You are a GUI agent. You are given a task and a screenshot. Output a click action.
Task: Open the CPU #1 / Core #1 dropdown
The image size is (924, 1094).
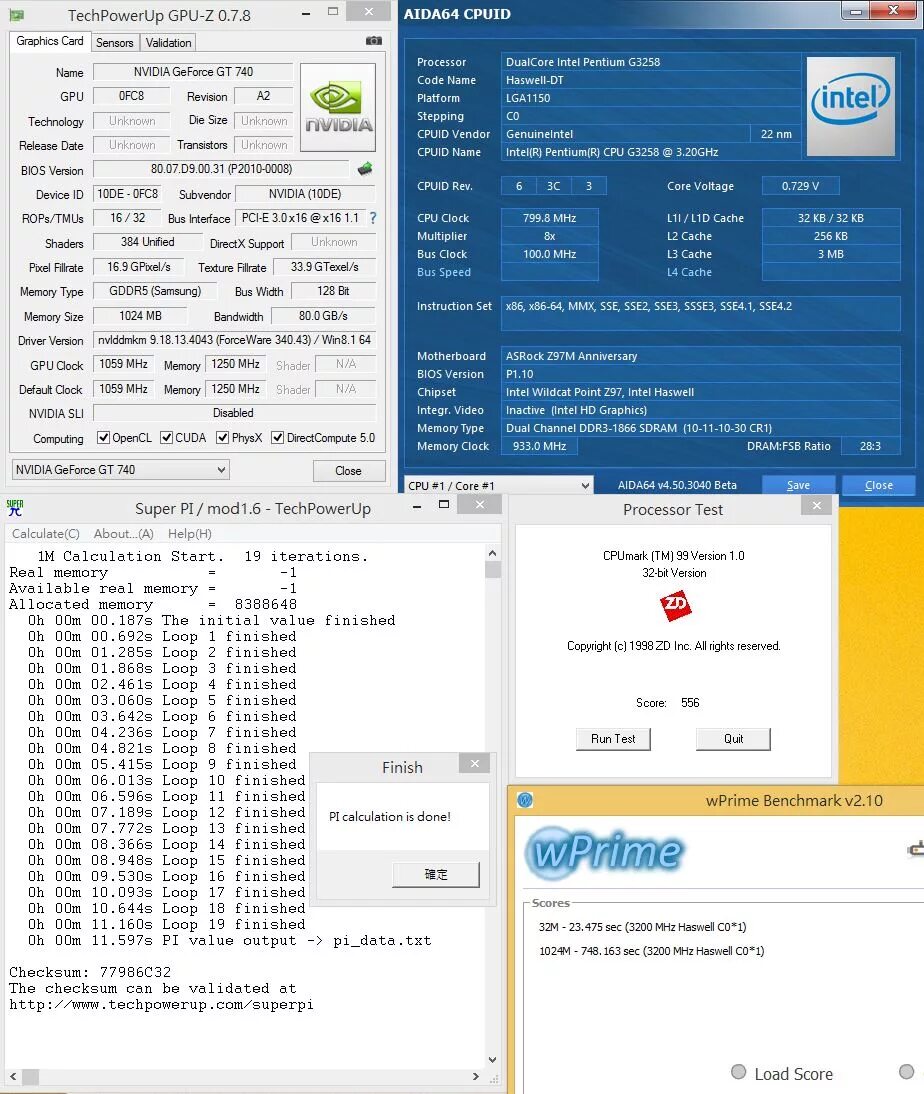pos(499,486)
